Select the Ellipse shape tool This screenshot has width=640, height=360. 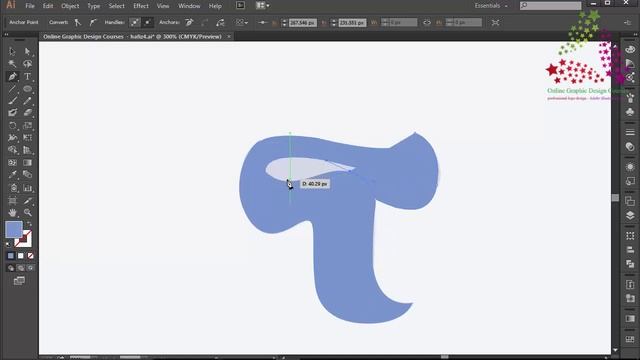point(27,89)
